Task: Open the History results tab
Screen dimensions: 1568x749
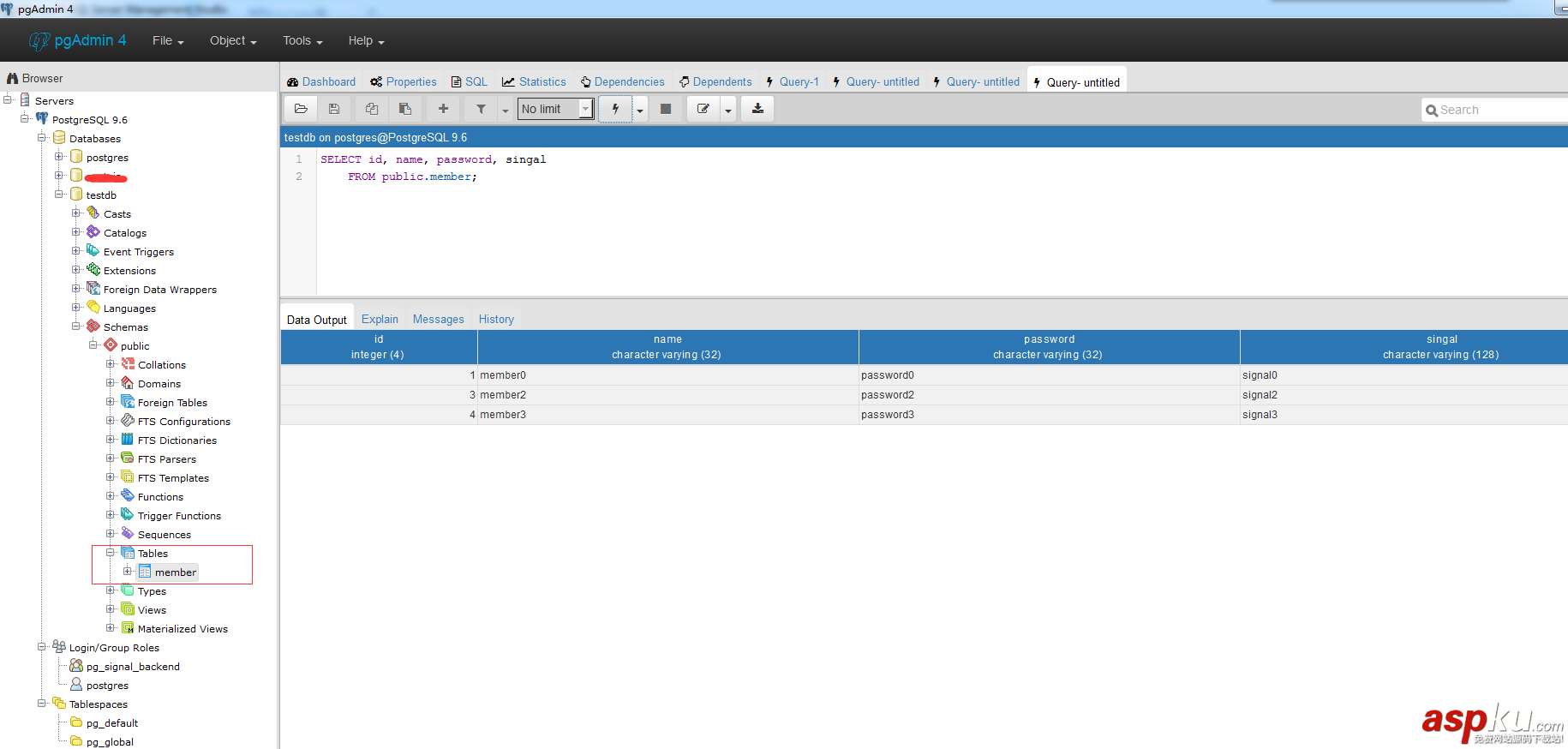Action: click(x=496, y=319)
